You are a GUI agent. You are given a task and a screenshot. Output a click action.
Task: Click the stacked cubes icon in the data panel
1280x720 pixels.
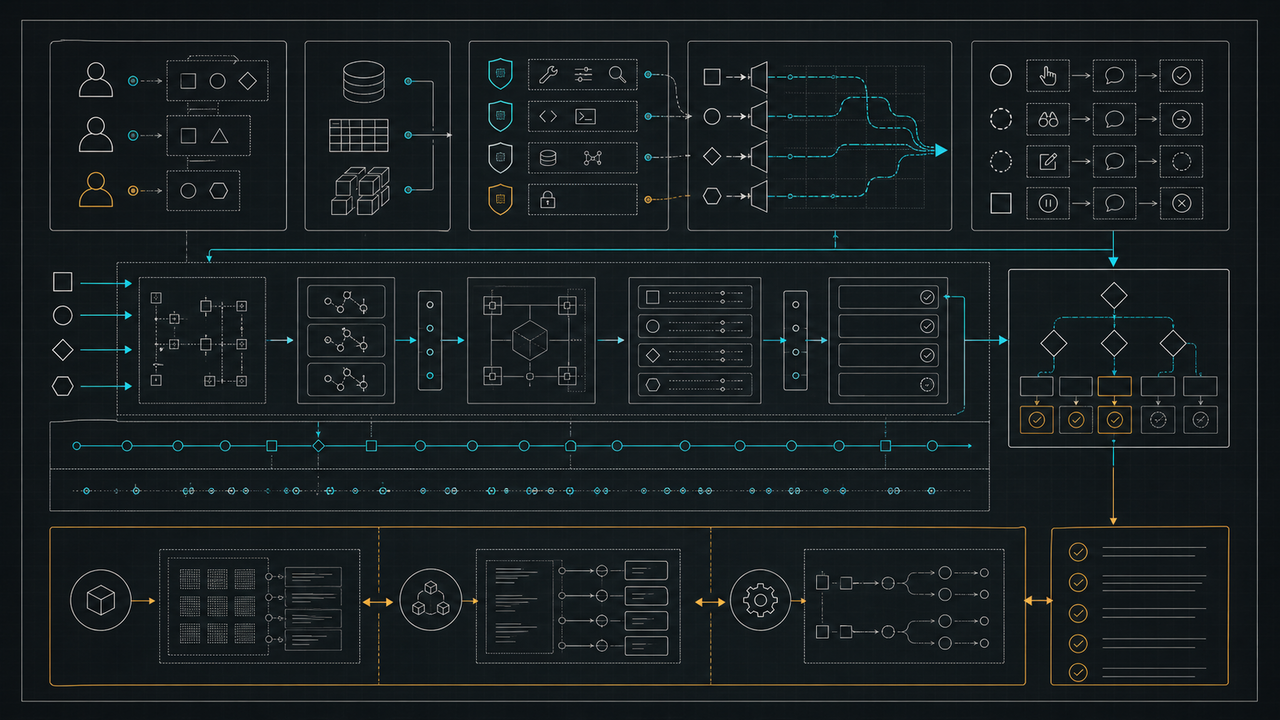361,190
